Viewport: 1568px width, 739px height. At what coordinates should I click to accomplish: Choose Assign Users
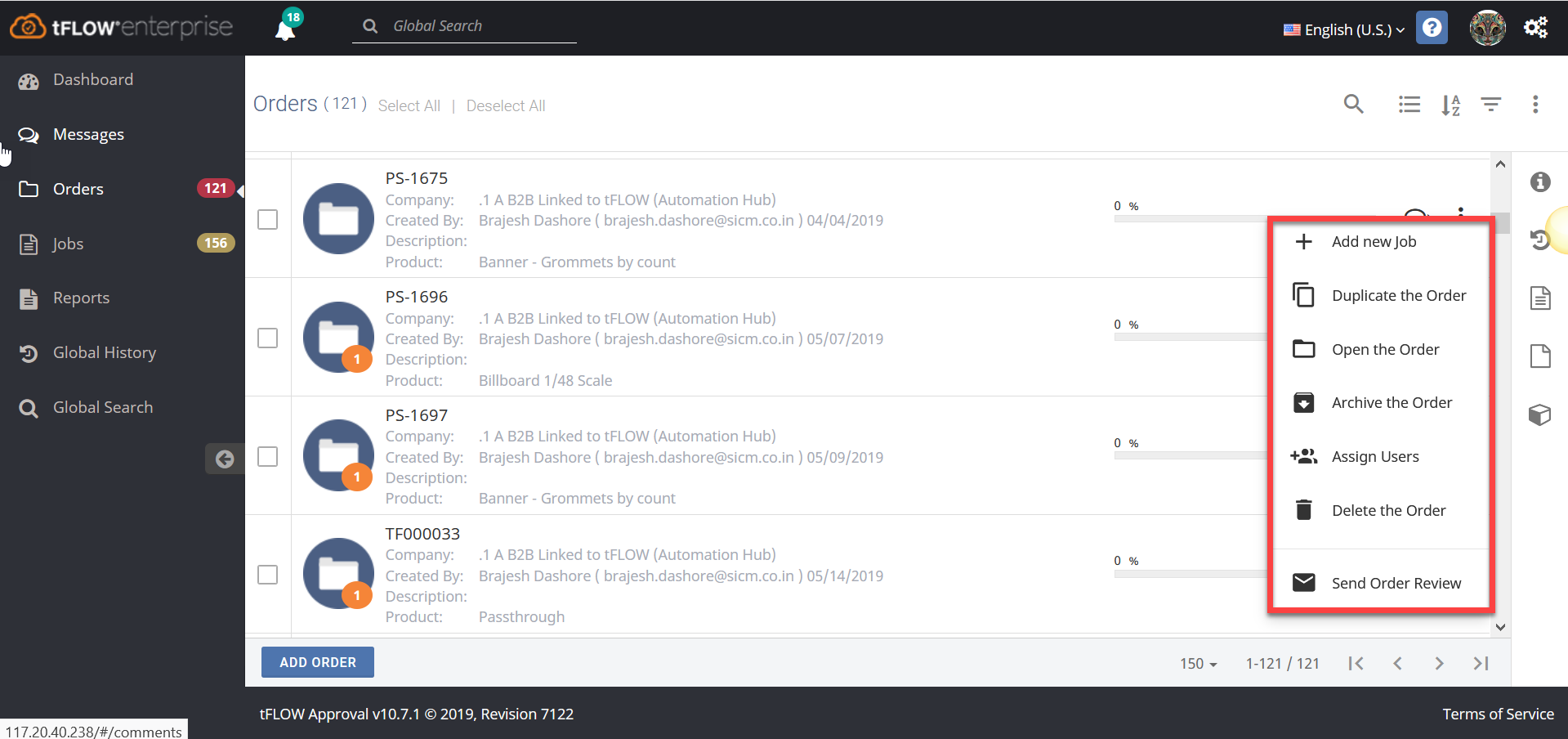click(1381, 456)
